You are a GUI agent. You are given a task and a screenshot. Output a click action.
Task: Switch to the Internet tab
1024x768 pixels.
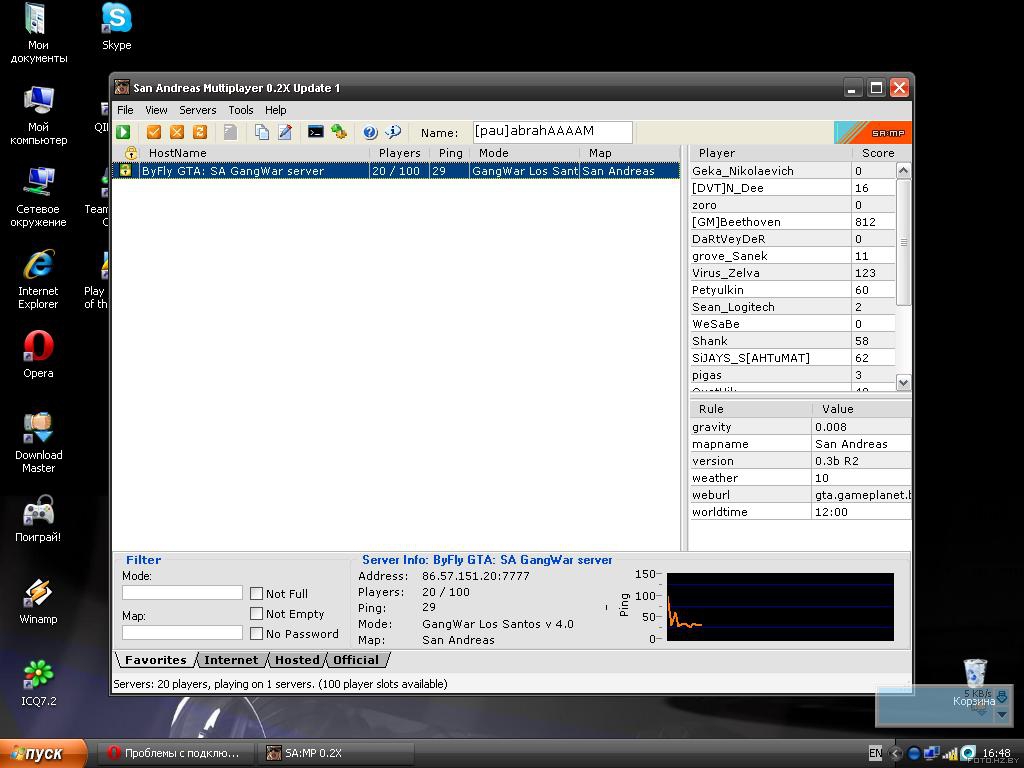pos(231,660)
